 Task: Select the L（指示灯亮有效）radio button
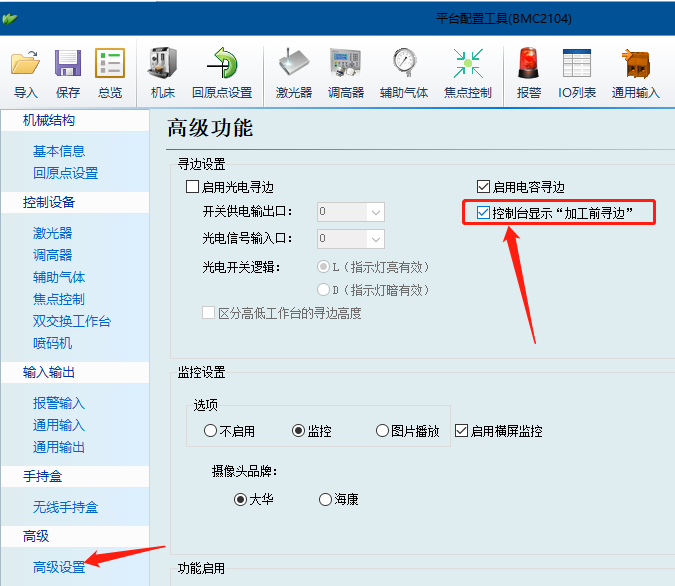(323, 267)
